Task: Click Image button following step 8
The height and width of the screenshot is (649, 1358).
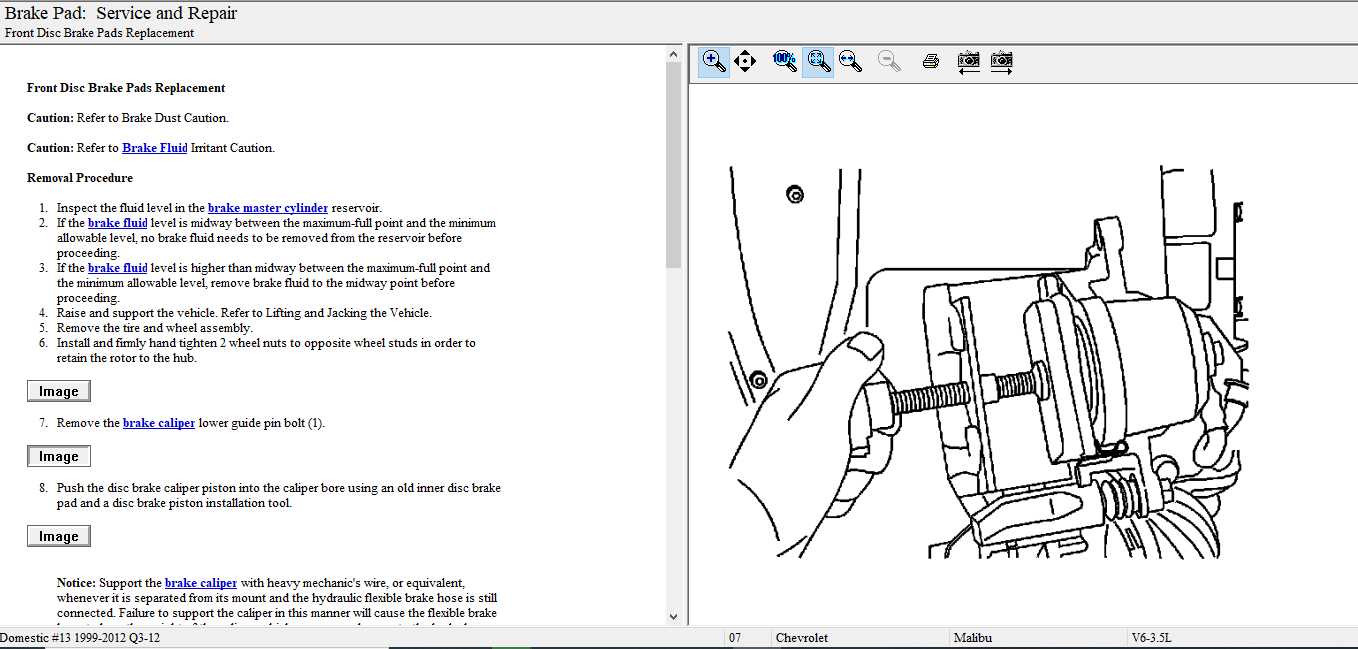Action: point(59,536)
